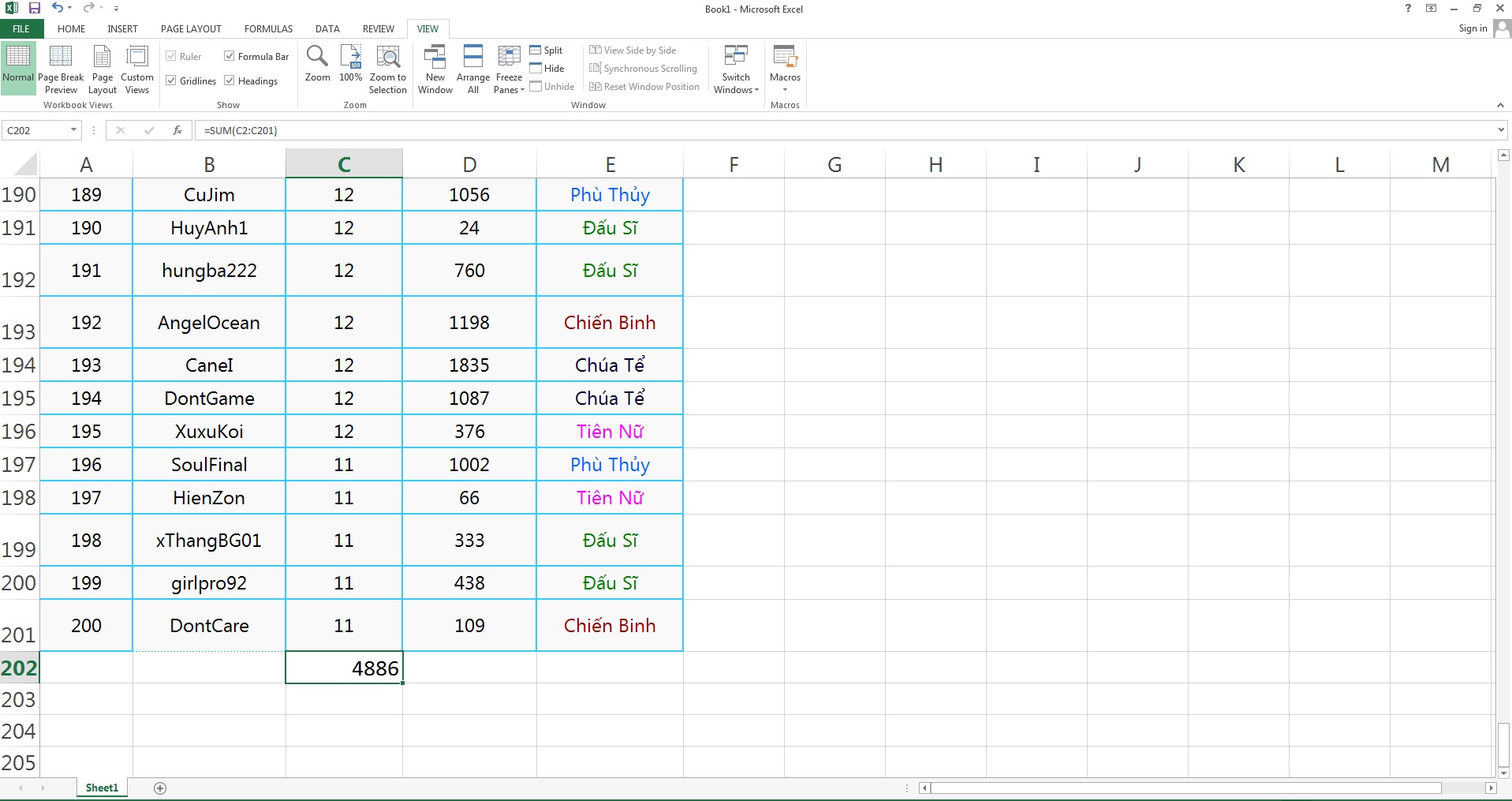1512x801 pixels.
Task: Click Reset Window Position
Action: click(644, 87)
